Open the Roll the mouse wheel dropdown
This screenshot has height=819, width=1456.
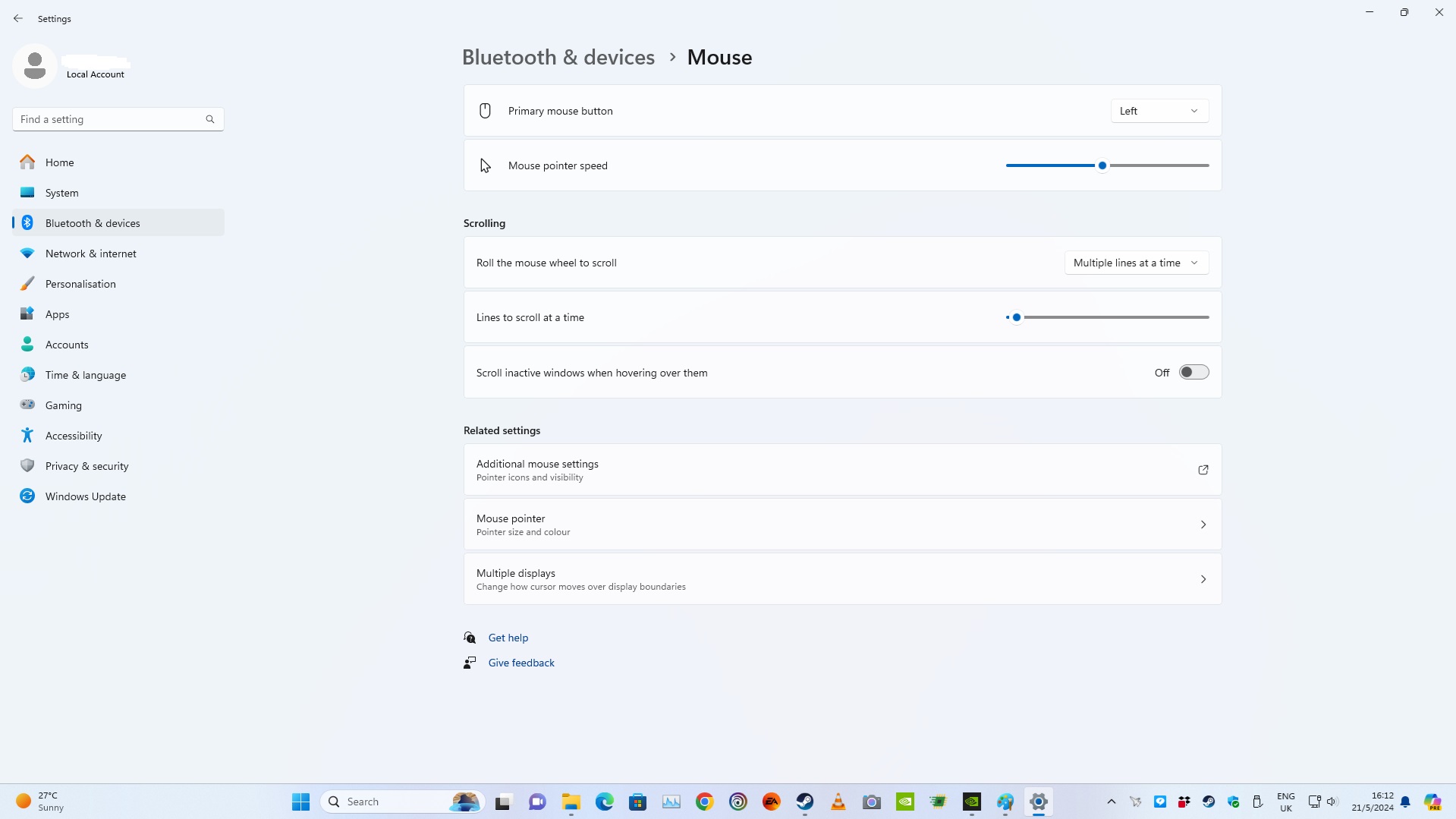(x=1137, y=263)
